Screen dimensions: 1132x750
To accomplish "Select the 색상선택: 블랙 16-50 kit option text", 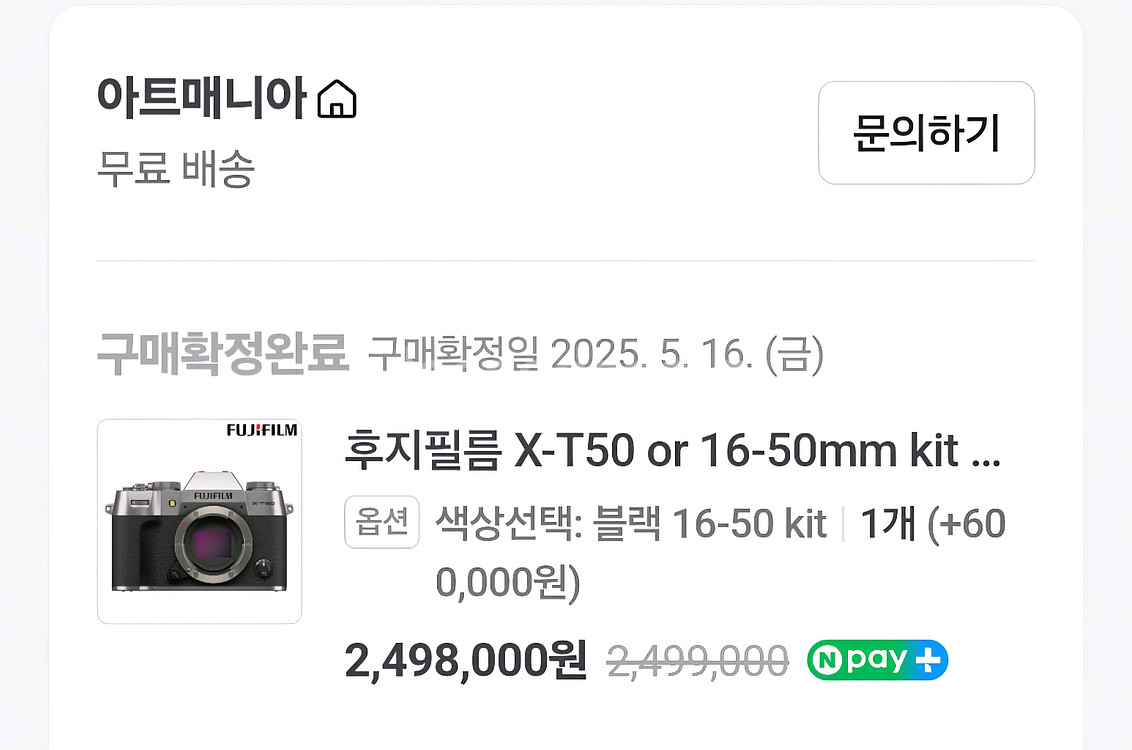I will tap(631, 523).
